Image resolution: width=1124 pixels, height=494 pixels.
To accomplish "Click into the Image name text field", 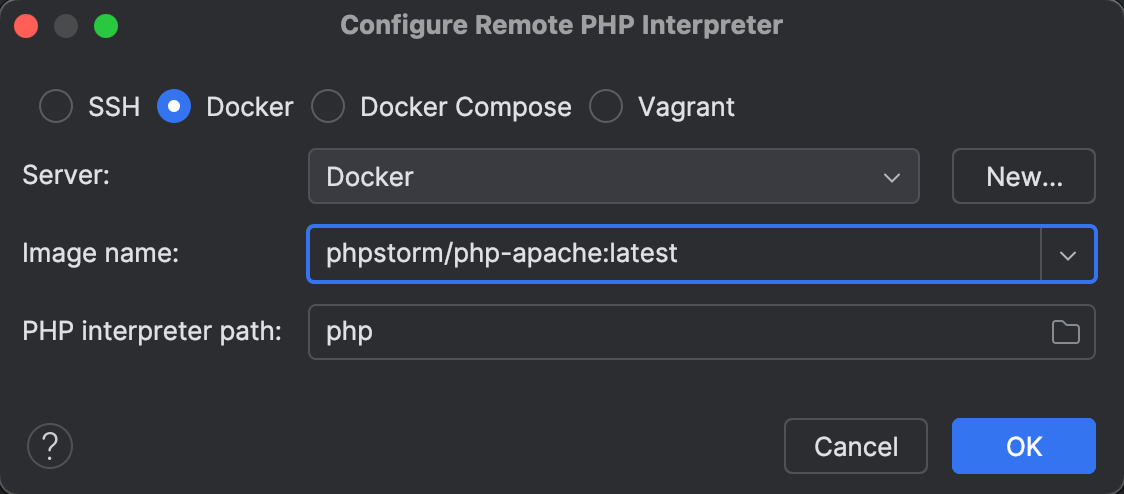I will click(x=670, y=254).
